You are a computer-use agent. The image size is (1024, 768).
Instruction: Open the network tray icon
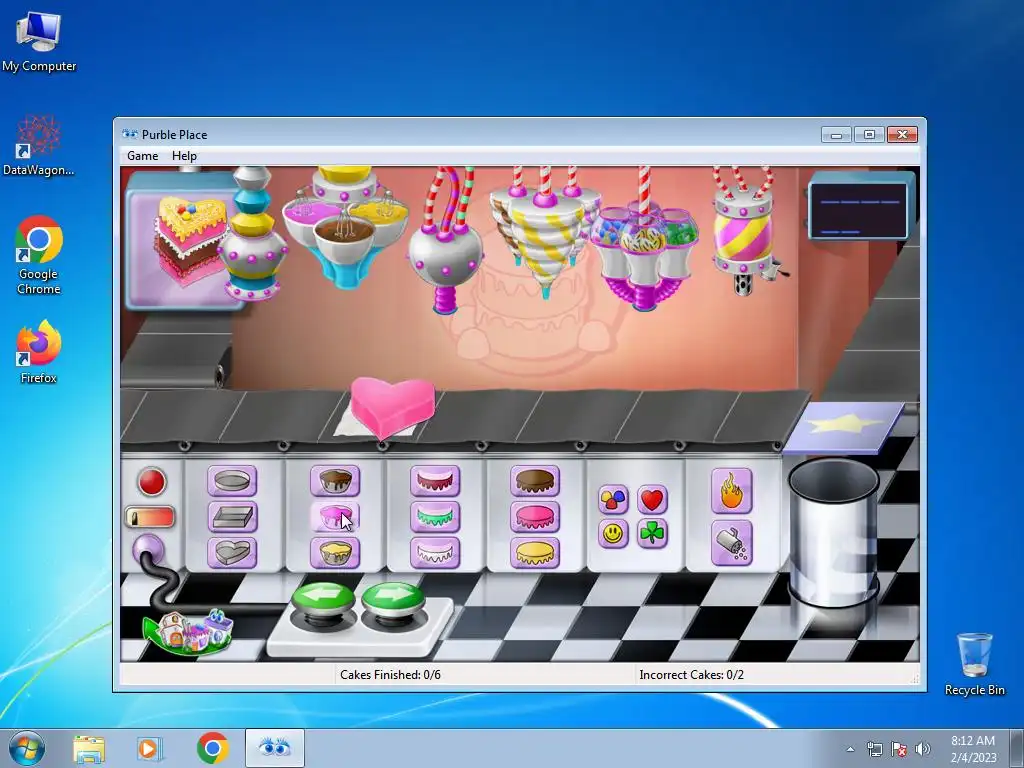[x=874, y=749]
